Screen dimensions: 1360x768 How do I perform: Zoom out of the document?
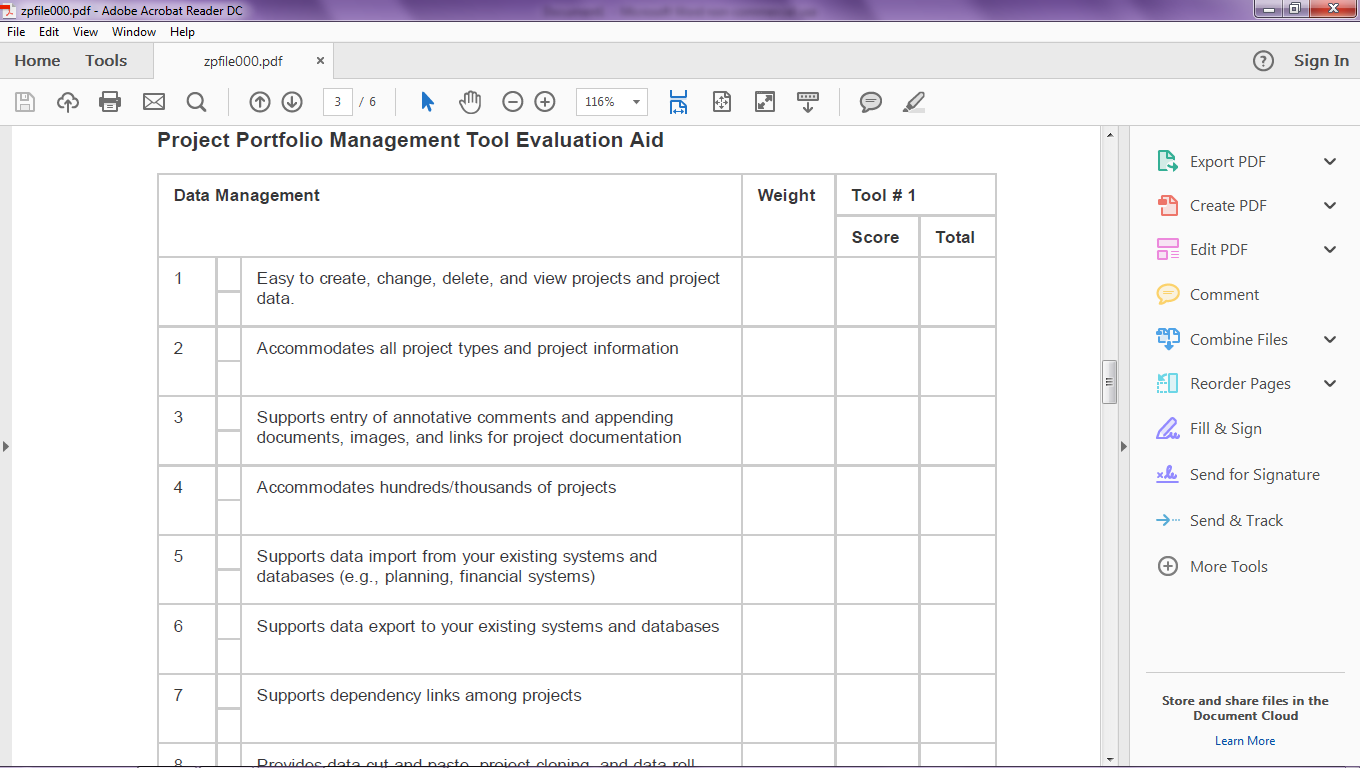click(x=512, y=101)
